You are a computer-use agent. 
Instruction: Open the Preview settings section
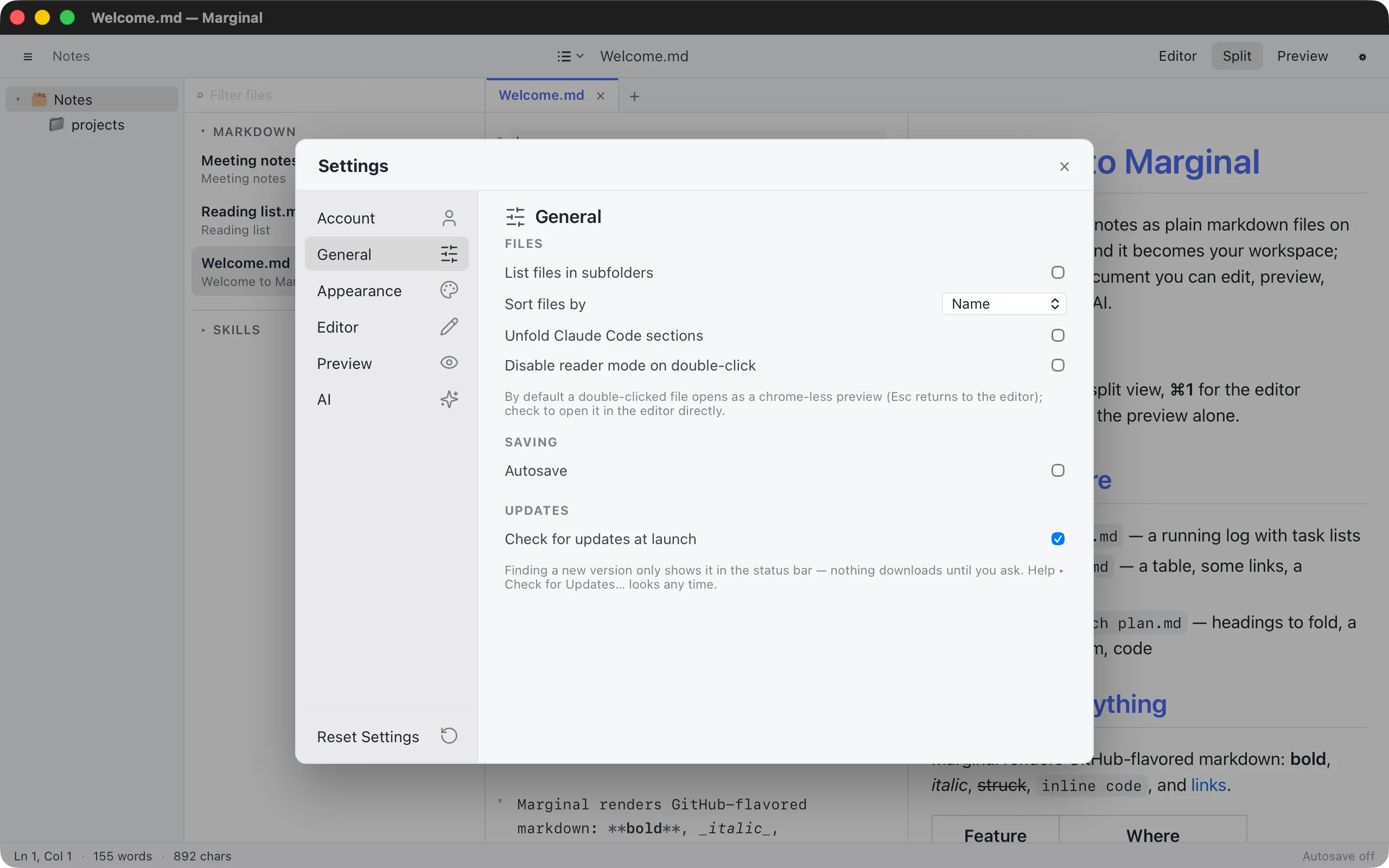[x=386, y=363]
